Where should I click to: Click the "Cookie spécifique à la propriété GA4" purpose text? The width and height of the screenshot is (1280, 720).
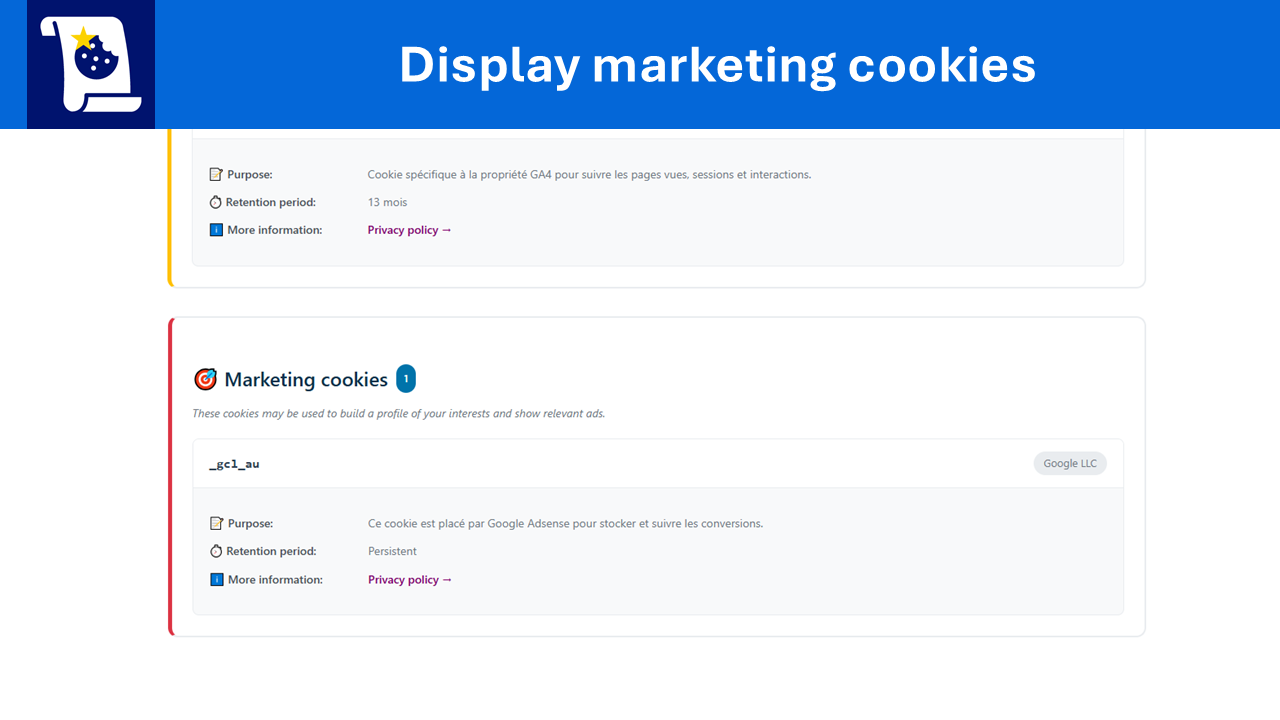[589, 174]
